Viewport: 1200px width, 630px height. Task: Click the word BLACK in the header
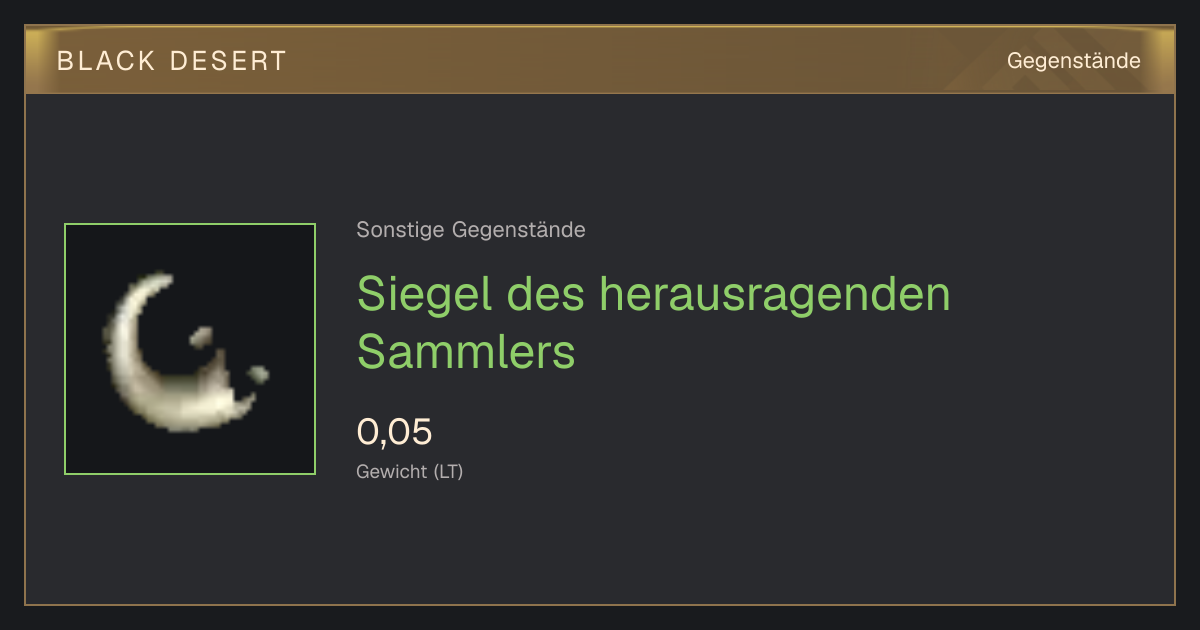[106, 61]
